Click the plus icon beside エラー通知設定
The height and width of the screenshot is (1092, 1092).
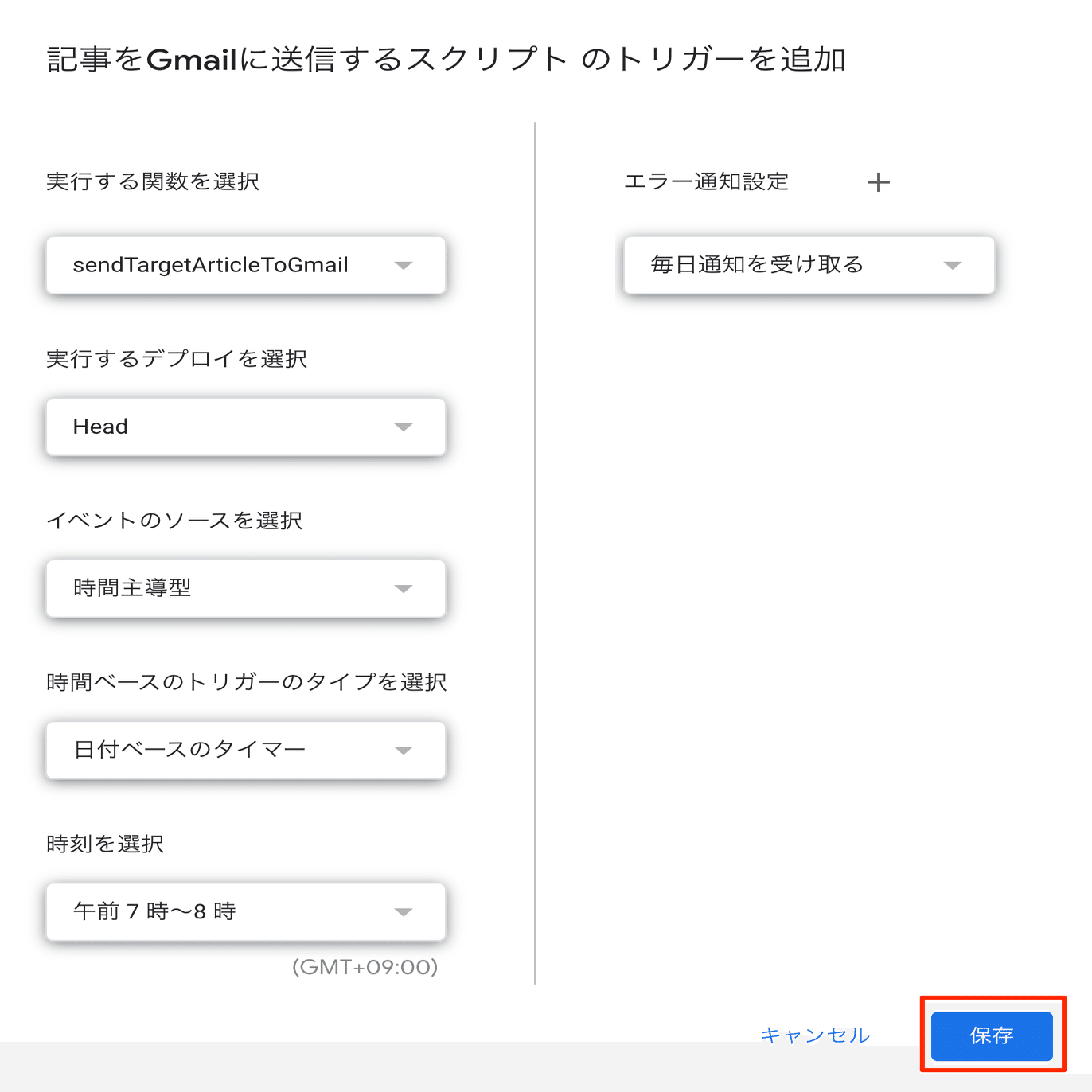coord(878,182)
